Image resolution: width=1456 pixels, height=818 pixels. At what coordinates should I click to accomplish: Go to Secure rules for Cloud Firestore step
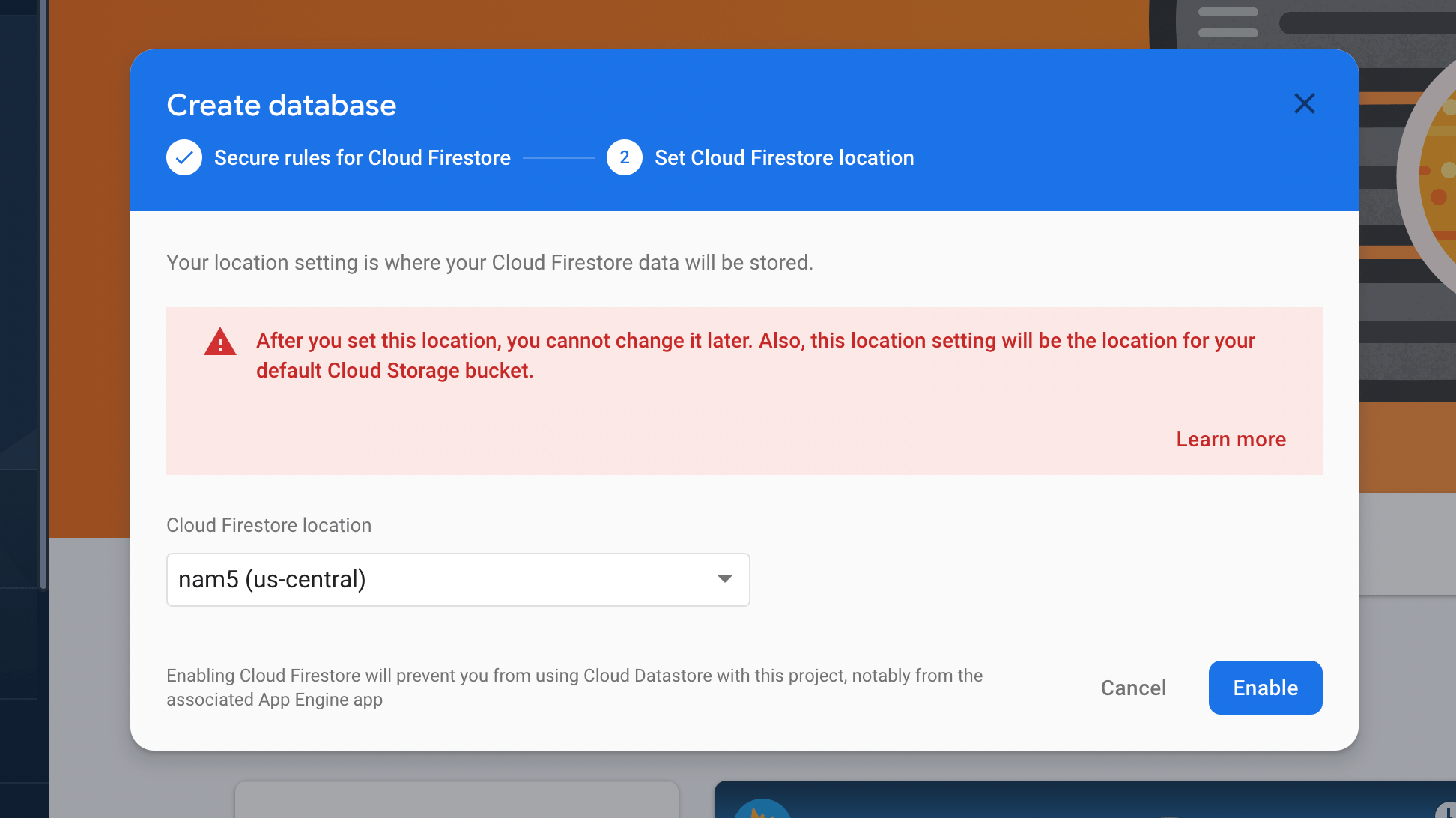click(362, 158)
